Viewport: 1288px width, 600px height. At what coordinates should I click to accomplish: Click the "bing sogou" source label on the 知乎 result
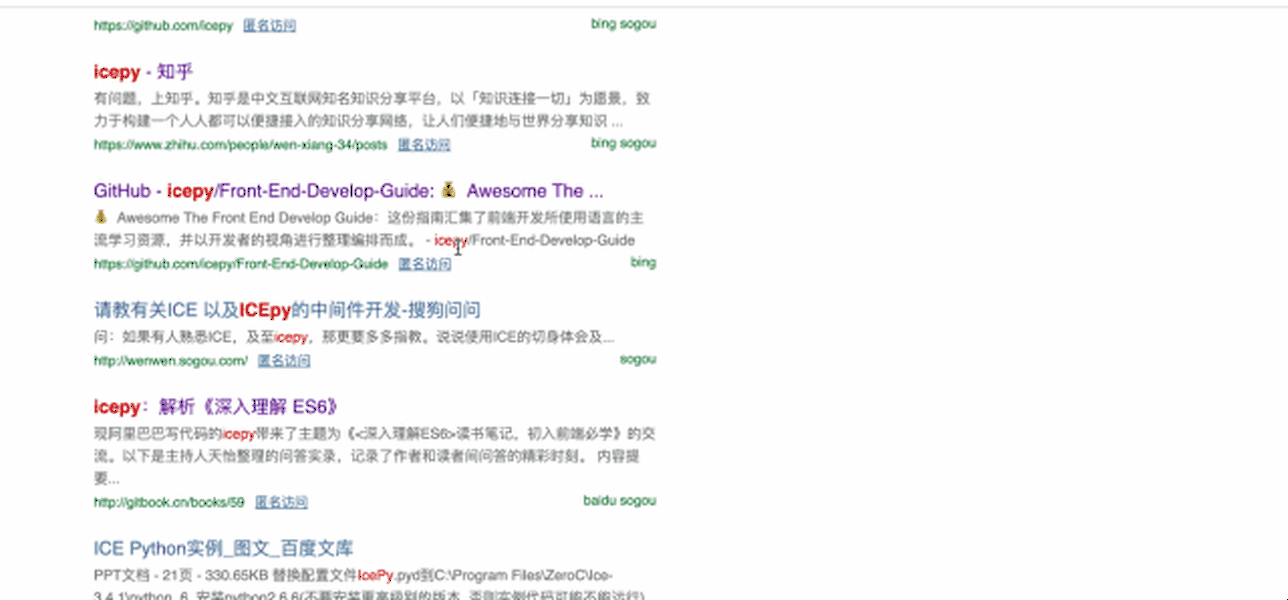623,143
